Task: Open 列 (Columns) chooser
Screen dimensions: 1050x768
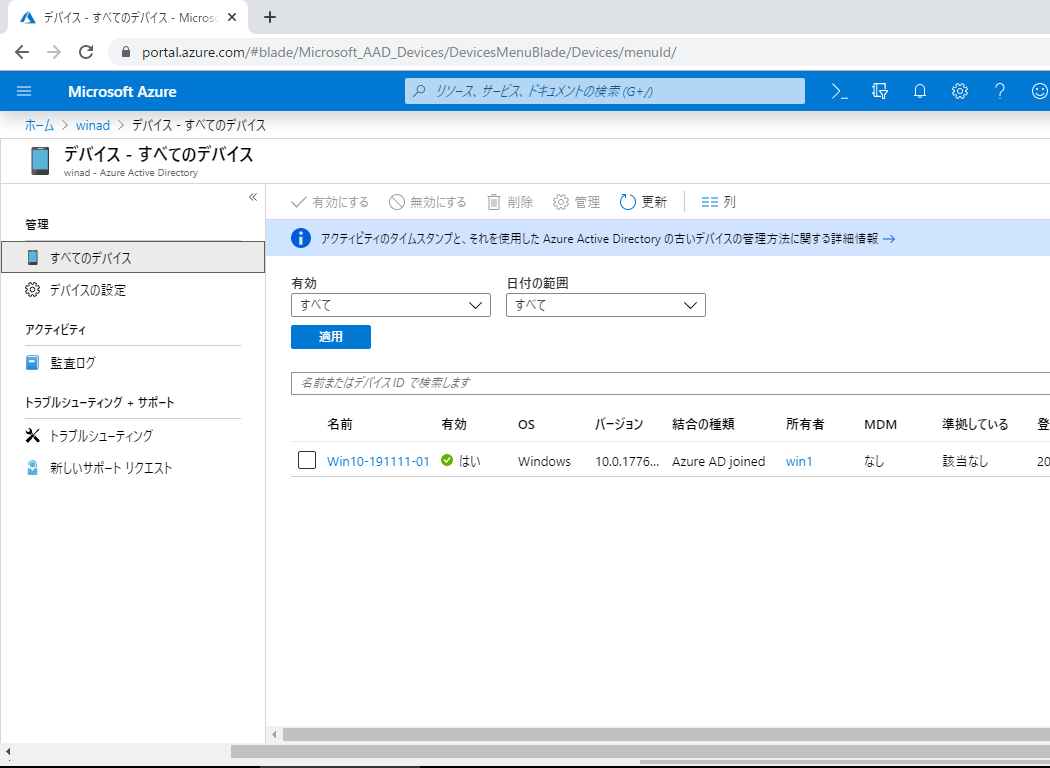Action: click(x=719, y=202)
